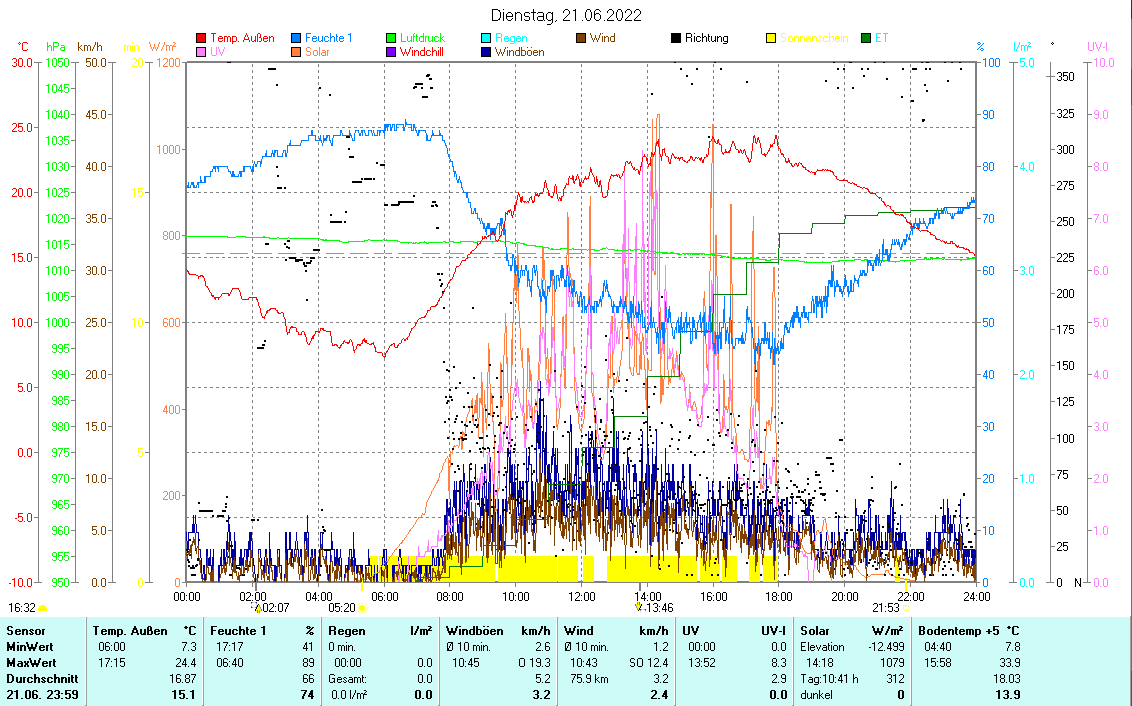
Task: Click the MaxWert row label
Action: 31,663
